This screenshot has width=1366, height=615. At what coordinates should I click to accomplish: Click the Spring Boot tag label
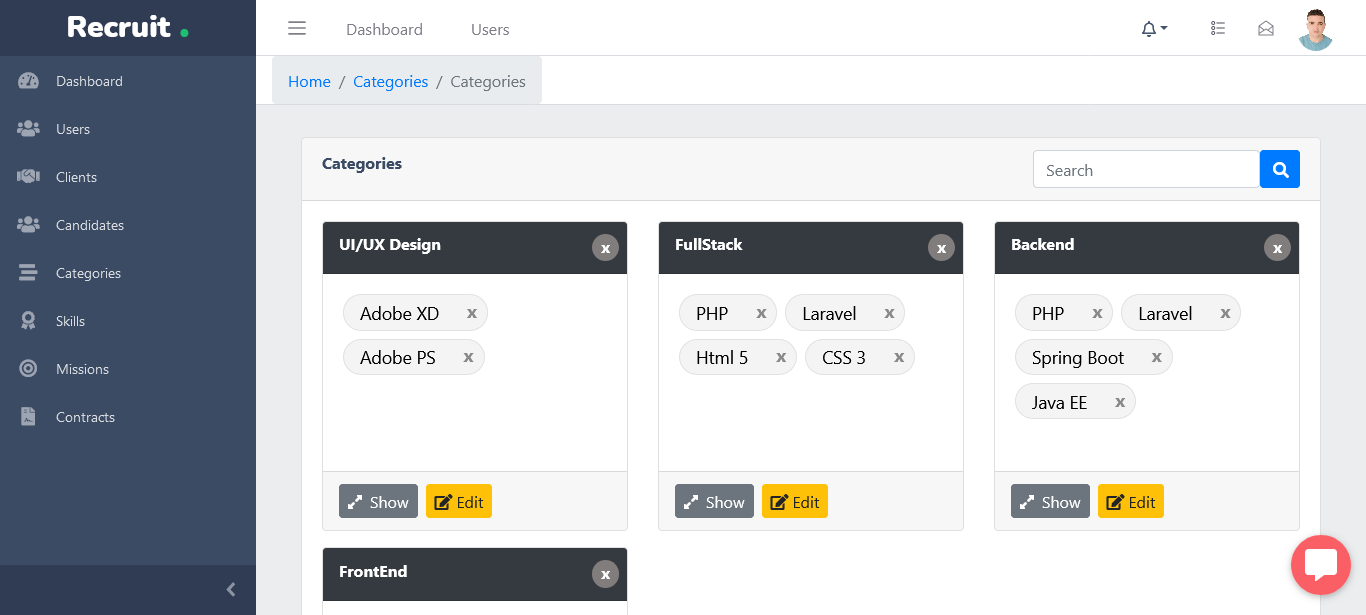click(x=1078, y=357)
